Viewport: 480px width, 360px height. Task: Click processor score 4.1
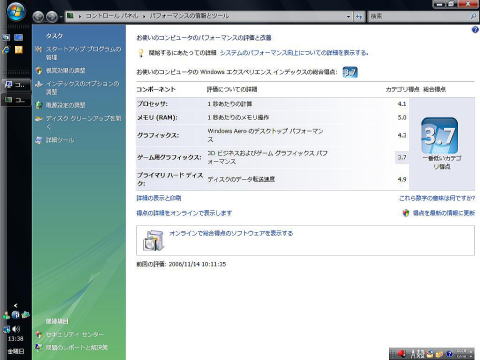(x=402, y=104)
